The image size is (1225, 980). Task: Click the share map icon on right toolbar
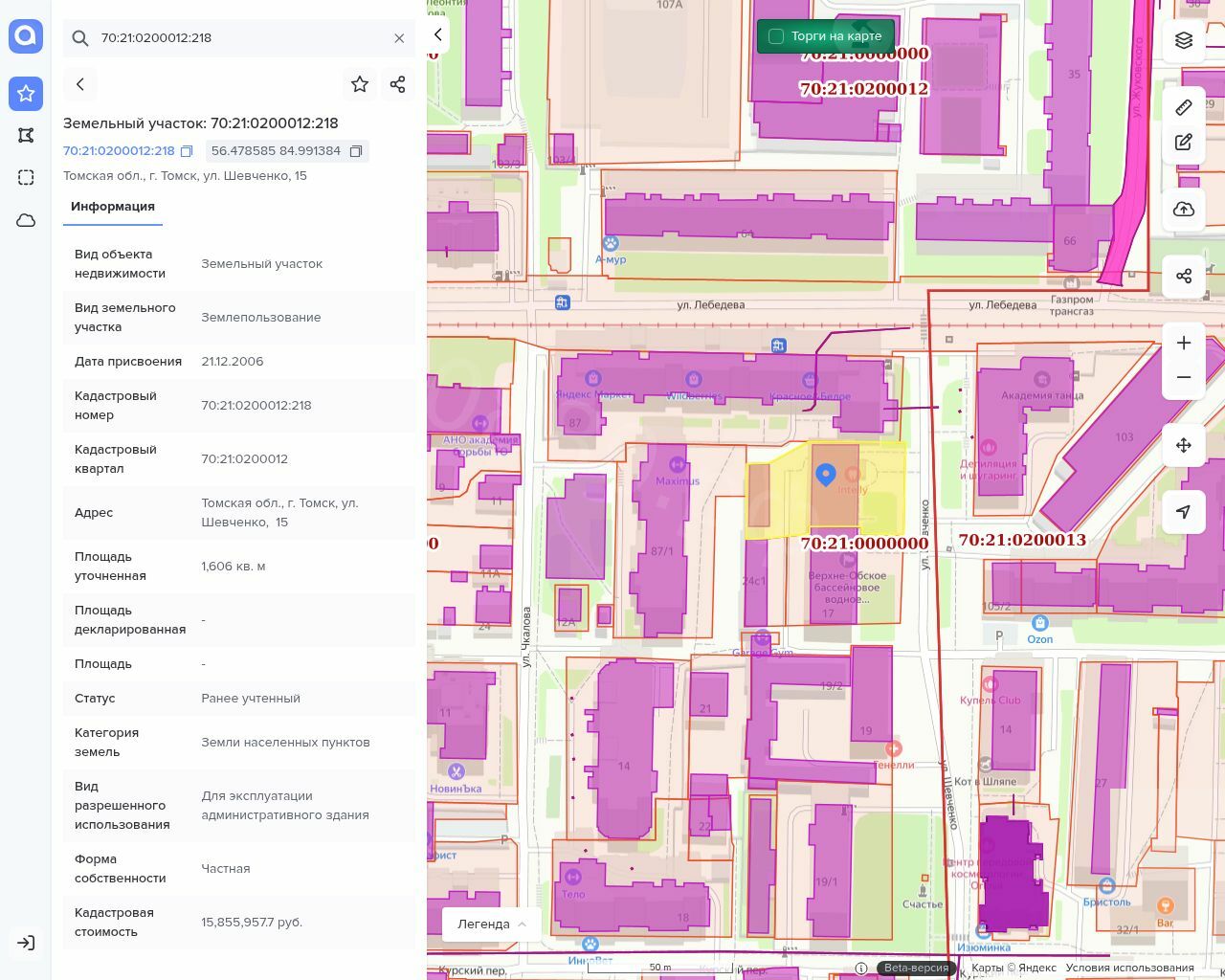[x=1184, y=277]
